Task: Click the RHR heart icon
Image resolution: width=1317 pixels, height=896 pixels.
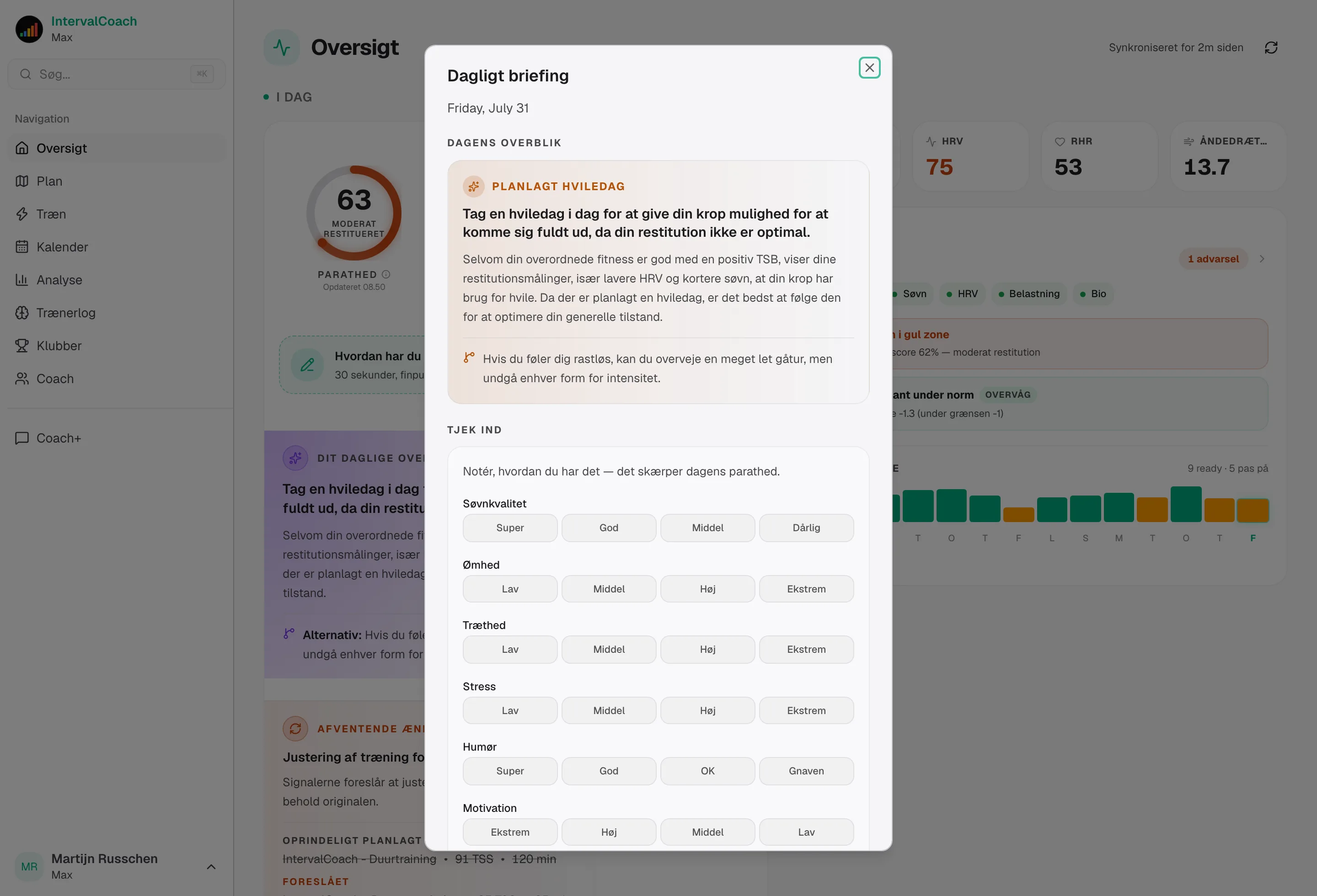Action: [x=1060, y=142]
